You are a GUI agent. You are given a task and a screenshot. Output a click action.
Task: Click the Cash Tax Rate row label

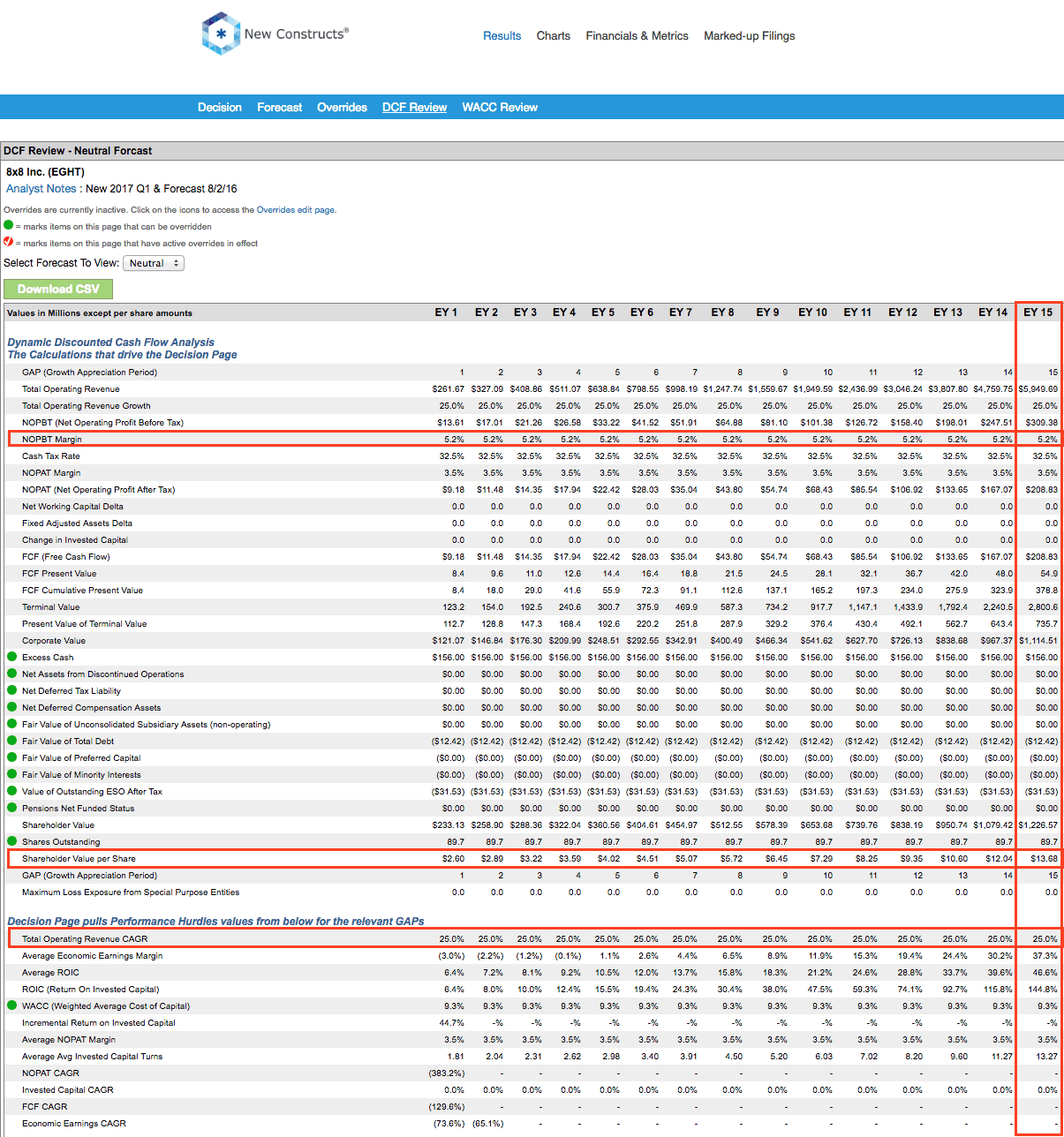pyautogui.click(x=51, y=456)
